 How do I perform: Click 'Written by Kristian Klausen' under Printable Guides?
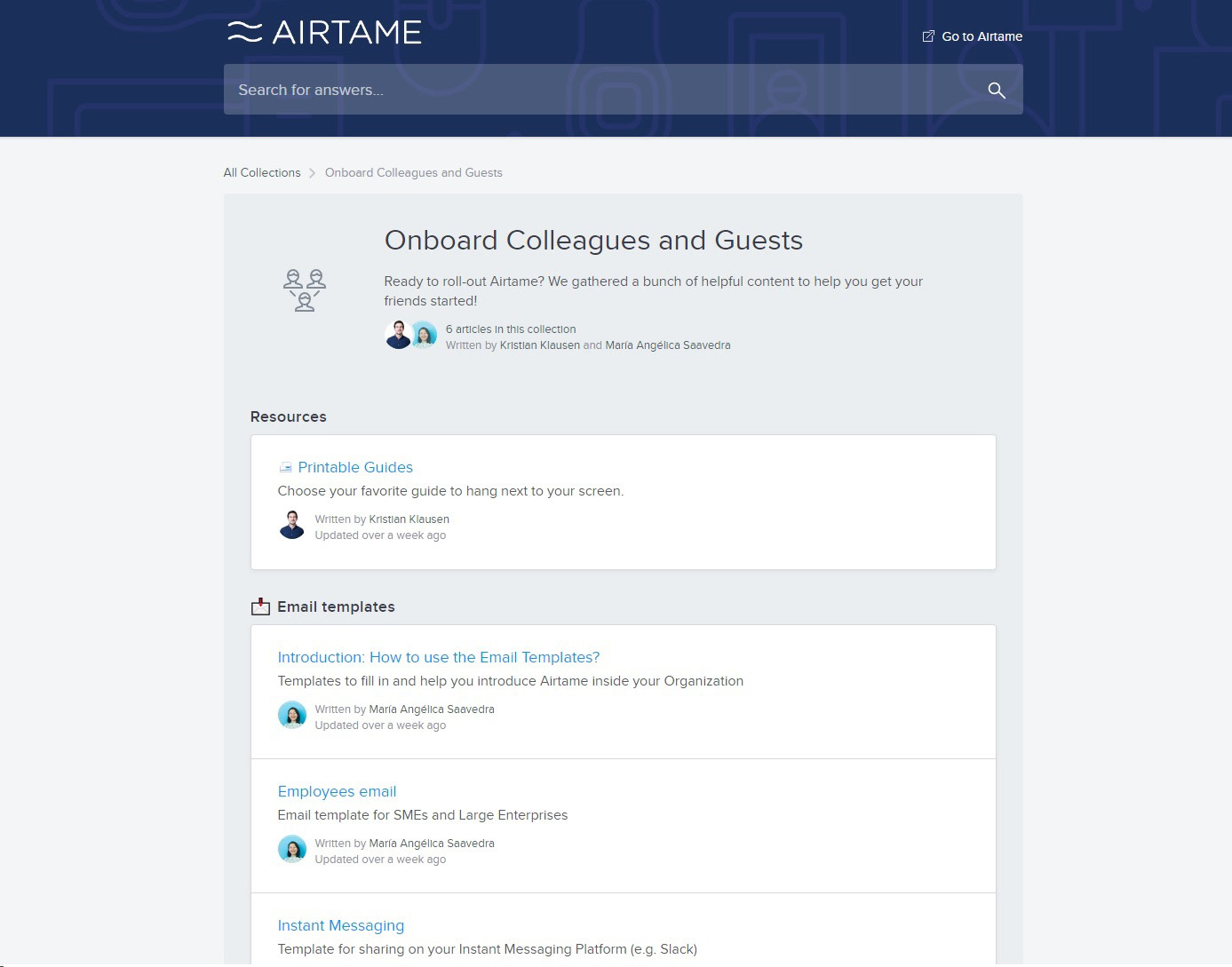coord(382,519)
